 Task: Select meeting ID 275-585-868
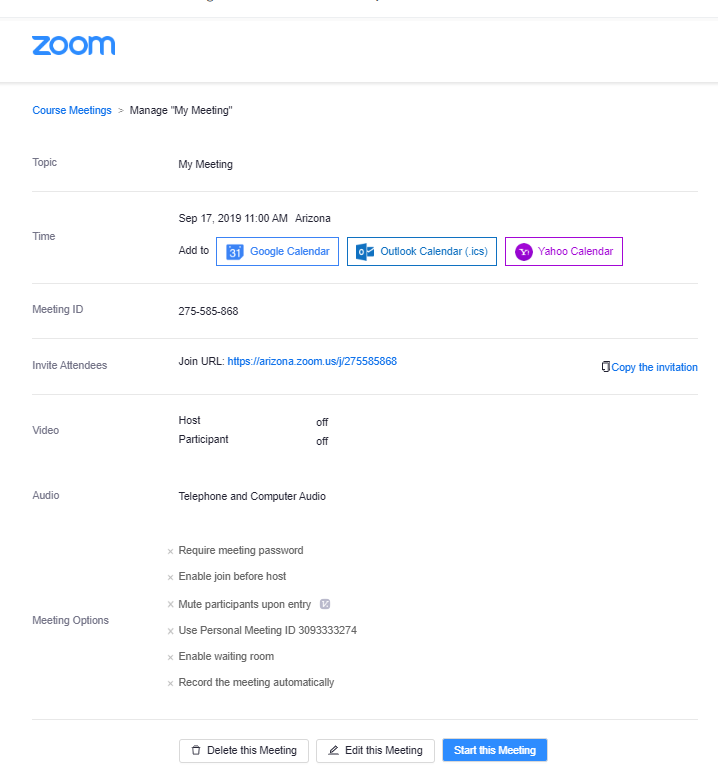(208, 311)
